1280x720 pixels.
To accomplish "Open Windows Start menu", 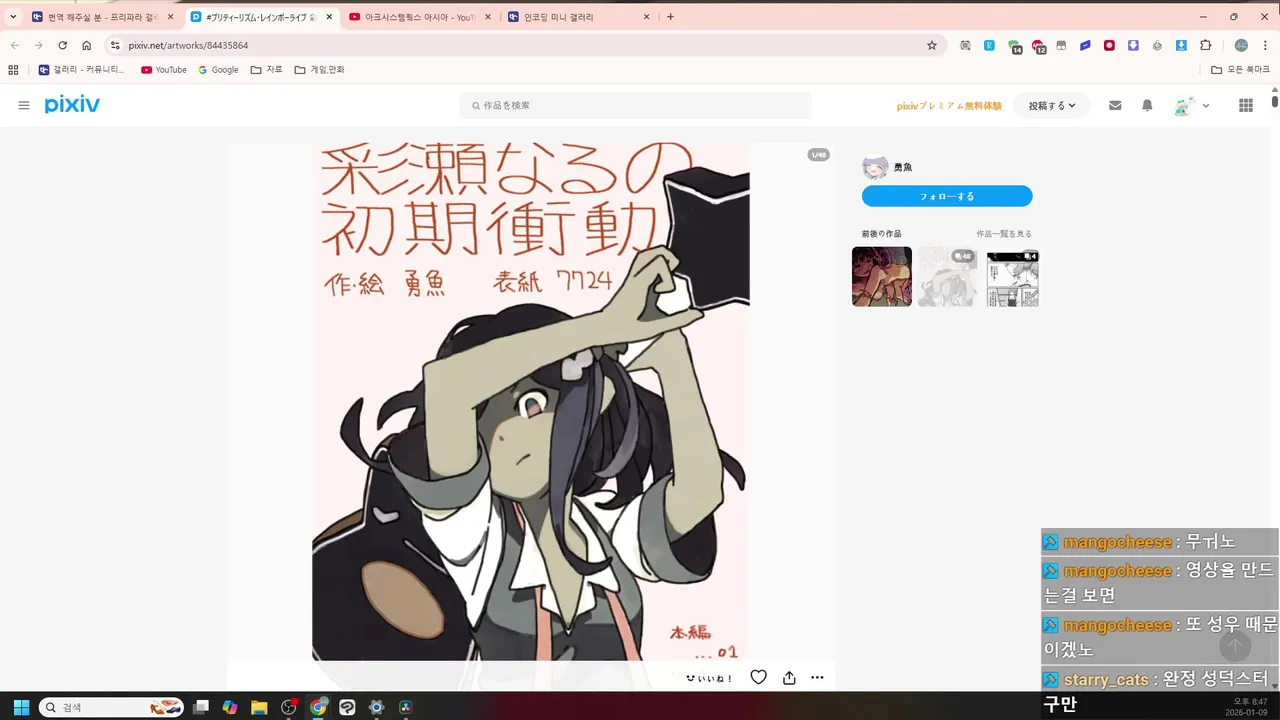I will pyautogui.click(x=21, y=707).
